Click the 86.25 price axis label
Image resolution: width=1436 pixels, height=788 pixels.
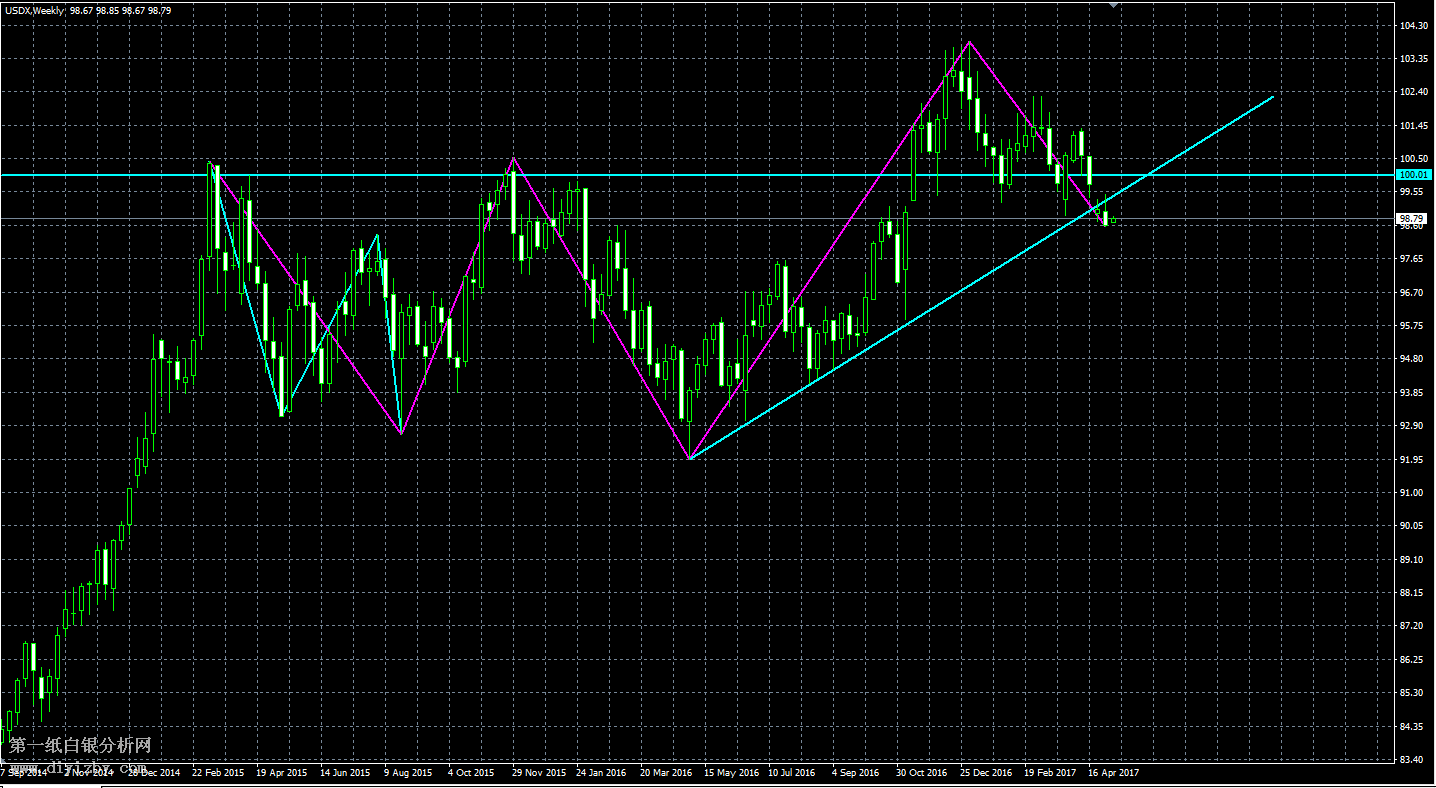coord(1412,659)
